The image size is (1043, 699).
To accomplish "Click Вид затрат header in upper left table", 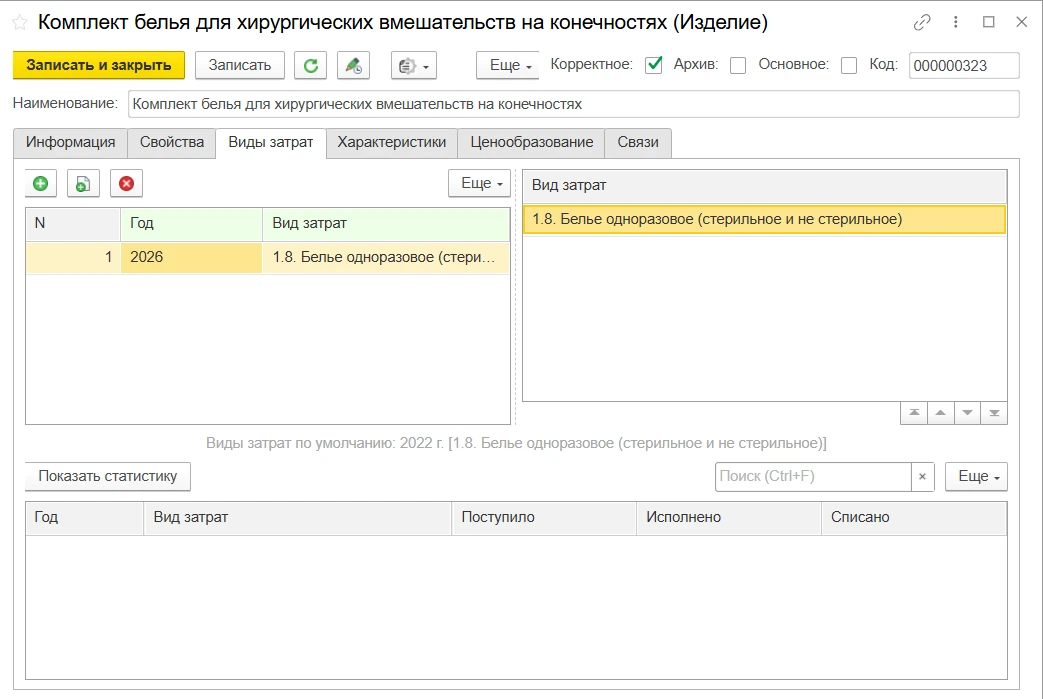I will pyautogui.click(x=386, y=223).
